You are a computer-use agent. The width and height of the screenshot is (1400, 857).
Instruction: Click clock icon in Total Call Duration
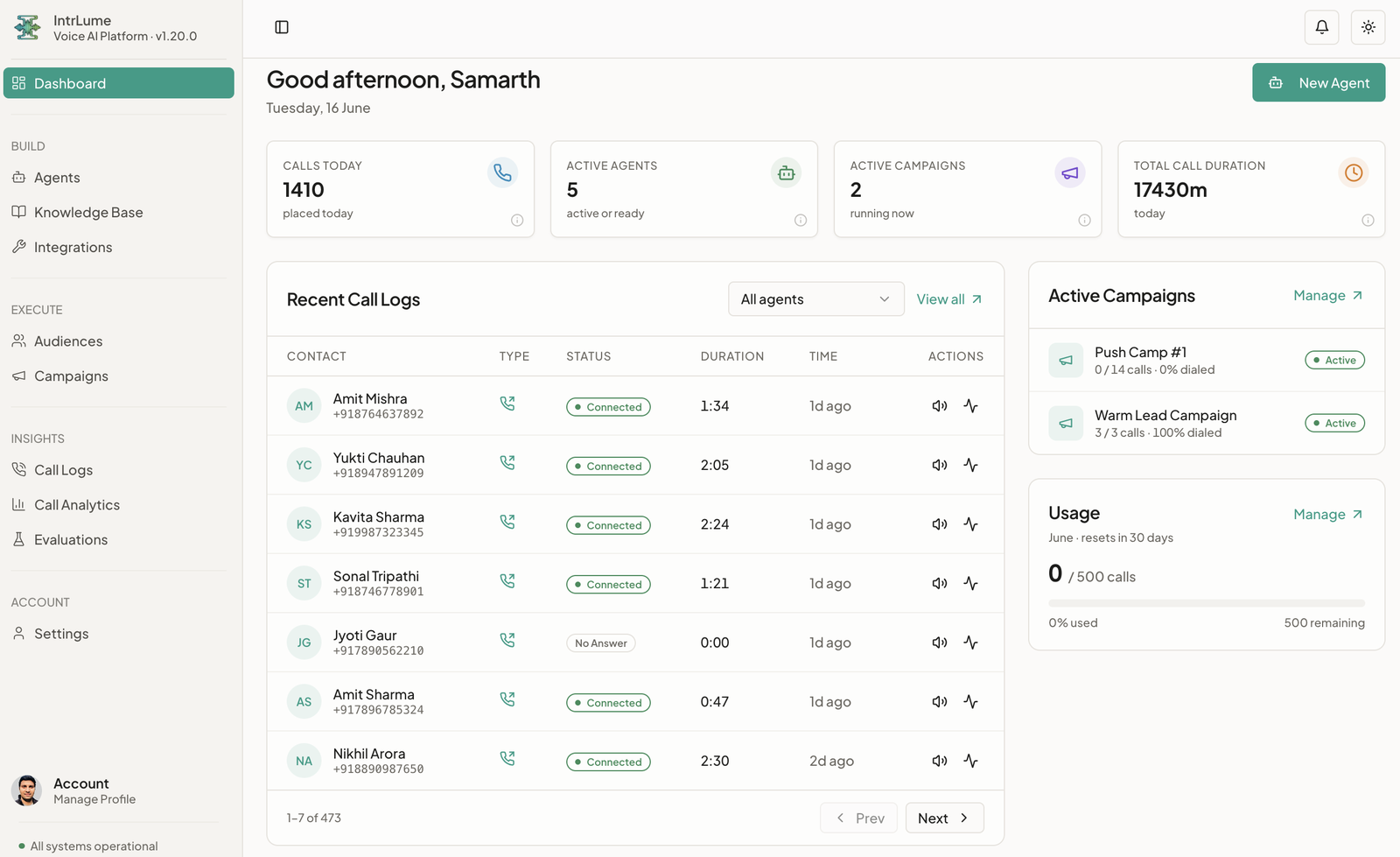1354,172
